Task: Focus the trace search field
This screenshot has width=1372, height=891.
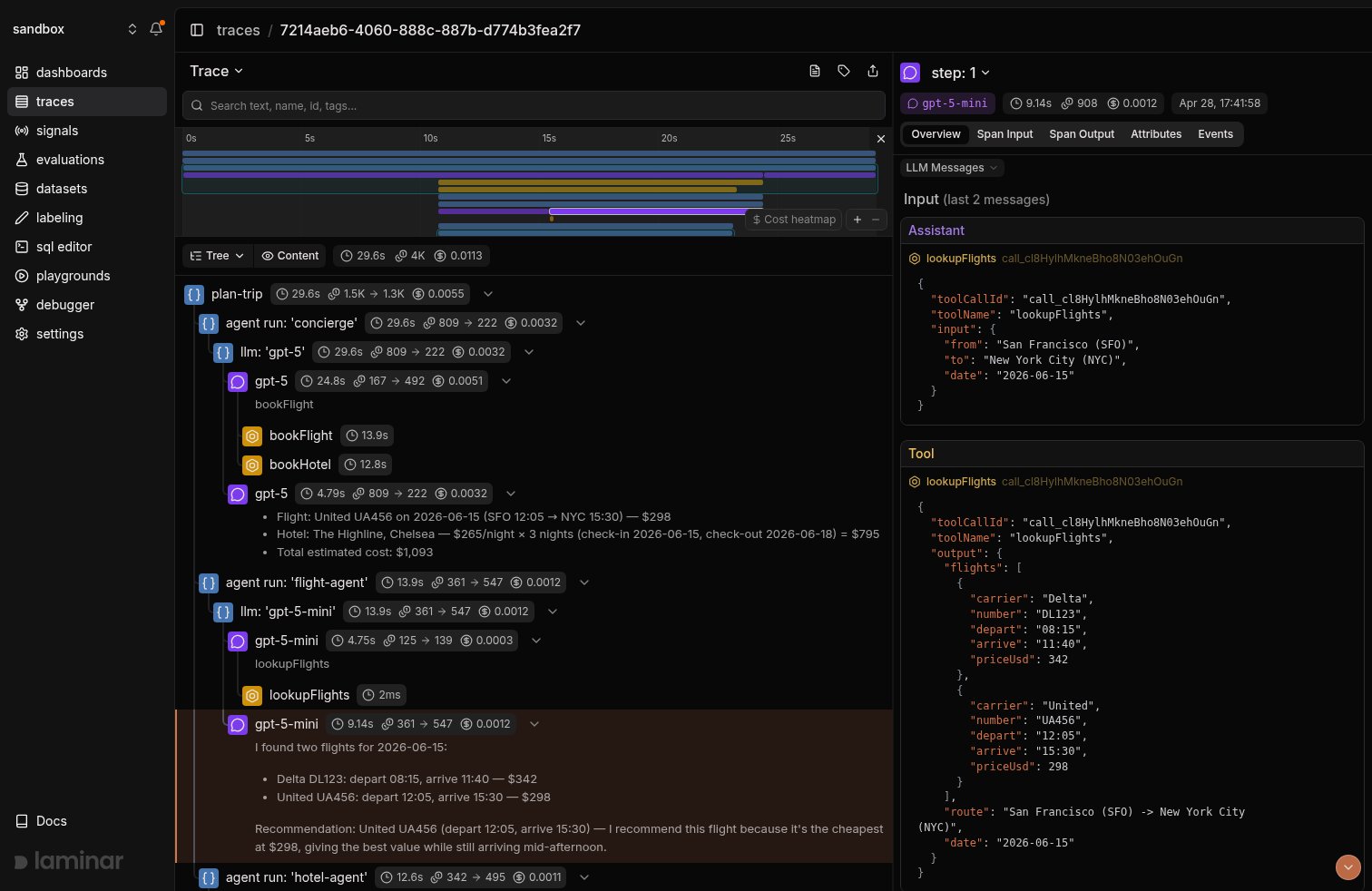Action: click(x=534, y=105)
